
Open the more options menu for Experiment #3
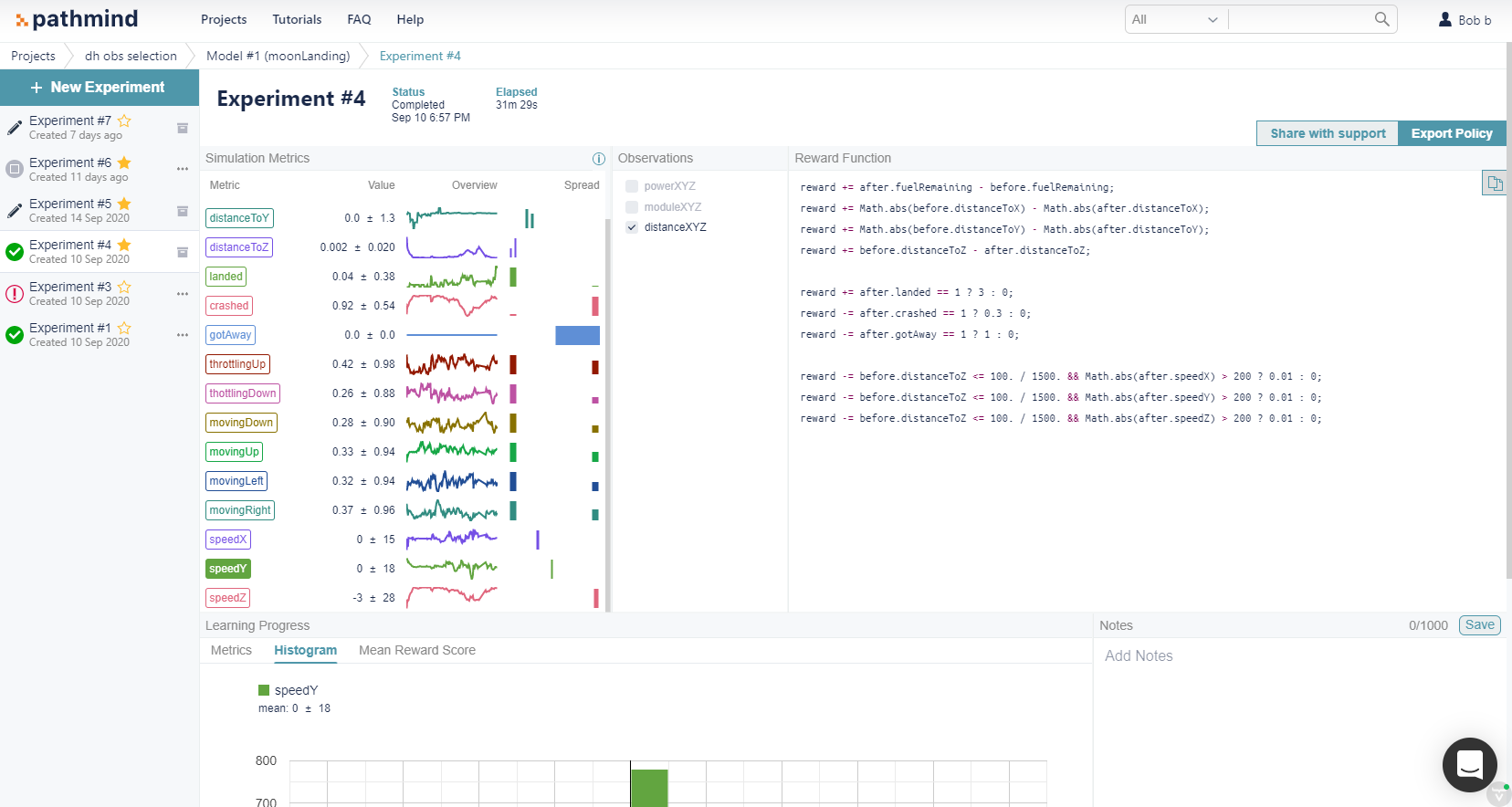[183, 294]
